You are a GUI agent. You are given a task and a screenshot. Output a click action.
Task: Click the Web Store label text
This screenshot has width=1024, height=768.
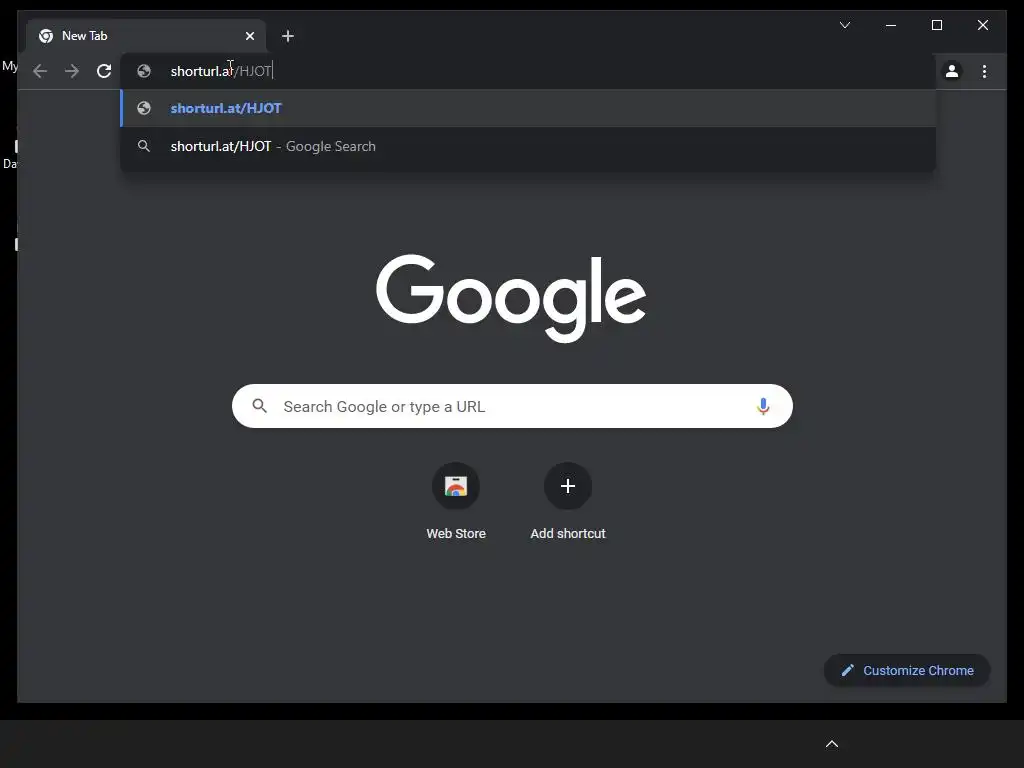point(456,534)
